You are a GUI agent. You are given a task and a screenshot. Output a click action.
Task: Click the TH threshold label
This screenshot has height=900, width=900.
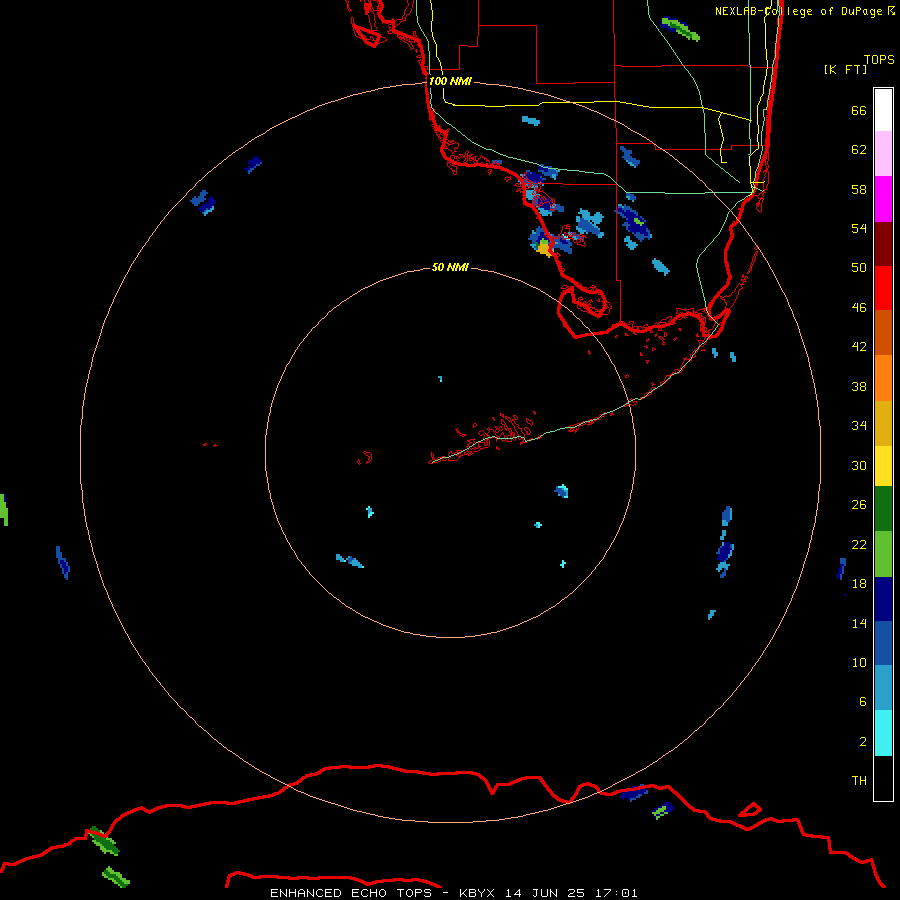click(859, 780)
